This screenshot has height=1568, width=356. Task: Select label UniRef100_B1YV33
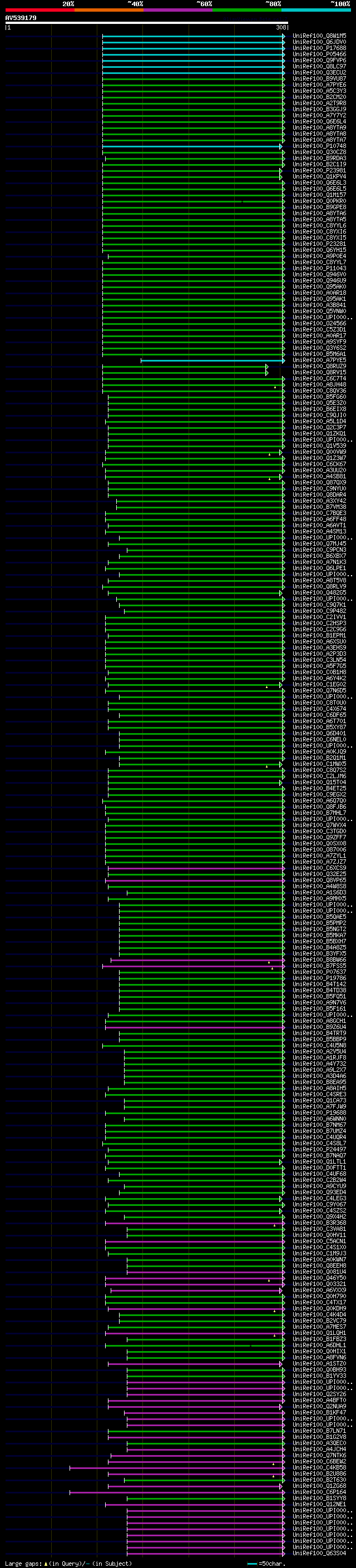(319, 1376)
